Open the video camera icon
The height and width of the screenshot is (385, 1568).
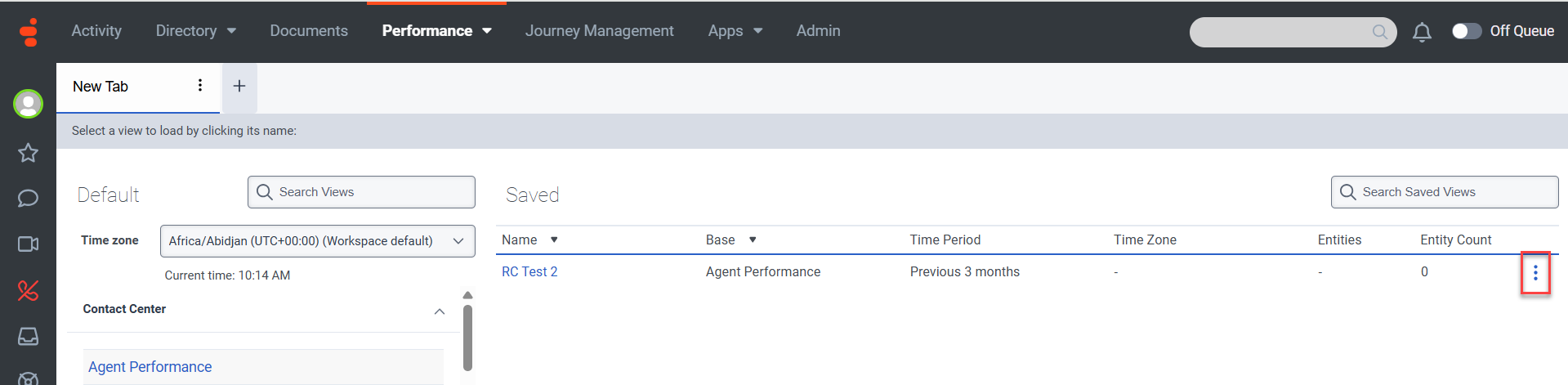[x=29, y=244]
